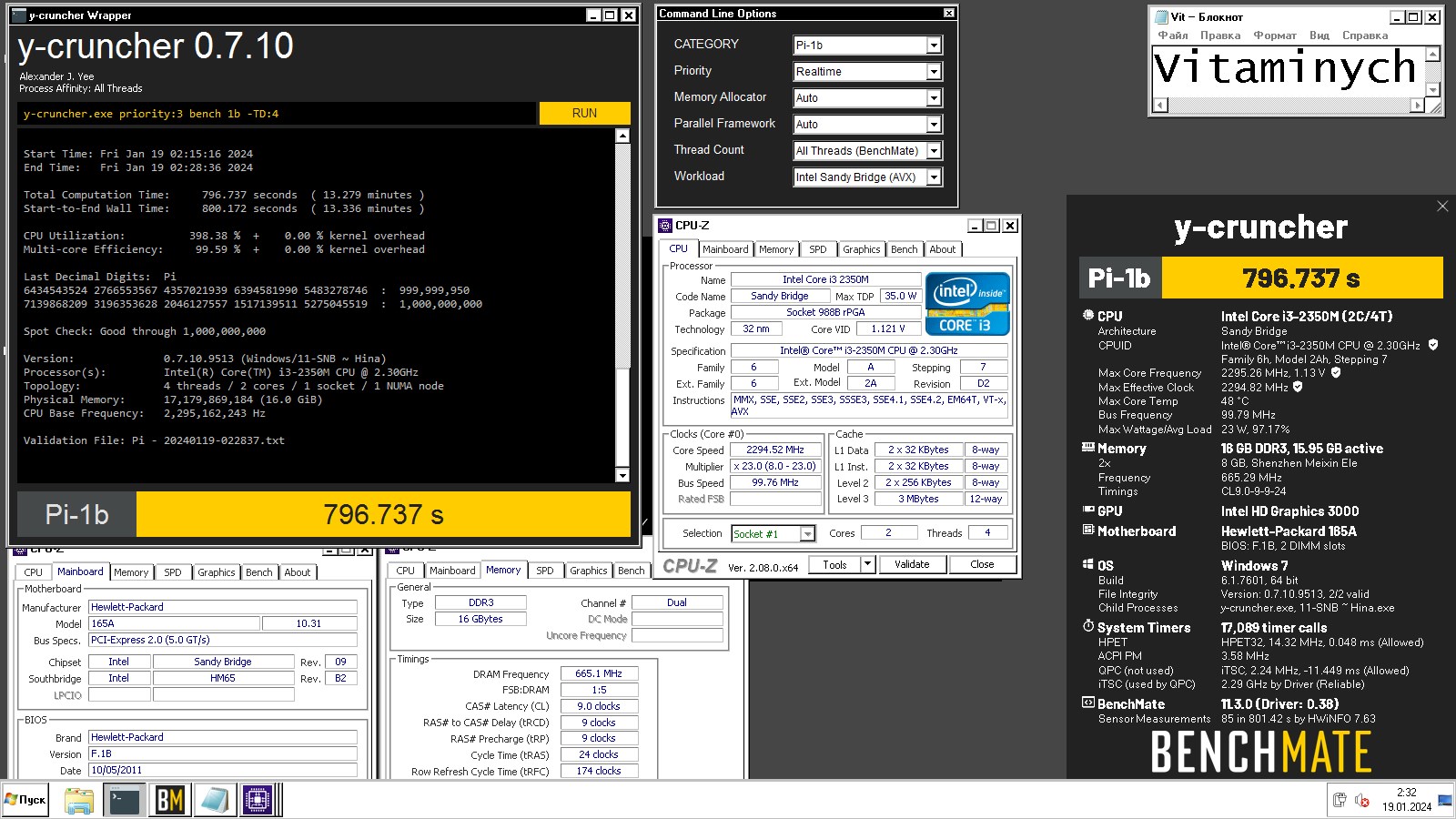Viewport: 1456px width, 819px height.
Task: Open the Пуск start menu
Action: coord(25,800)
